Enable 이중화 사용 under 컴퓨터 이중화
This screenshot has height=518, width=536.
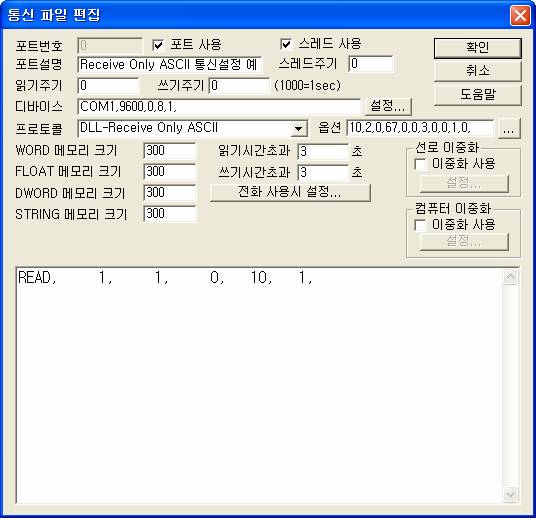coord(420,225)
